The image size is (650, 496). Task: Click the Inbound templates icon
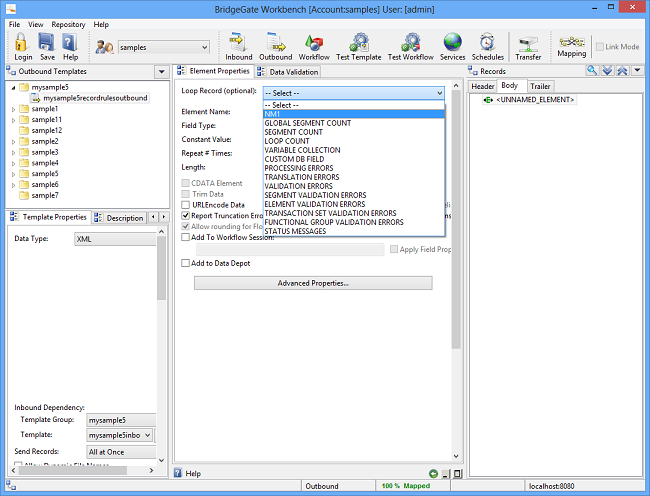(238, 43)
